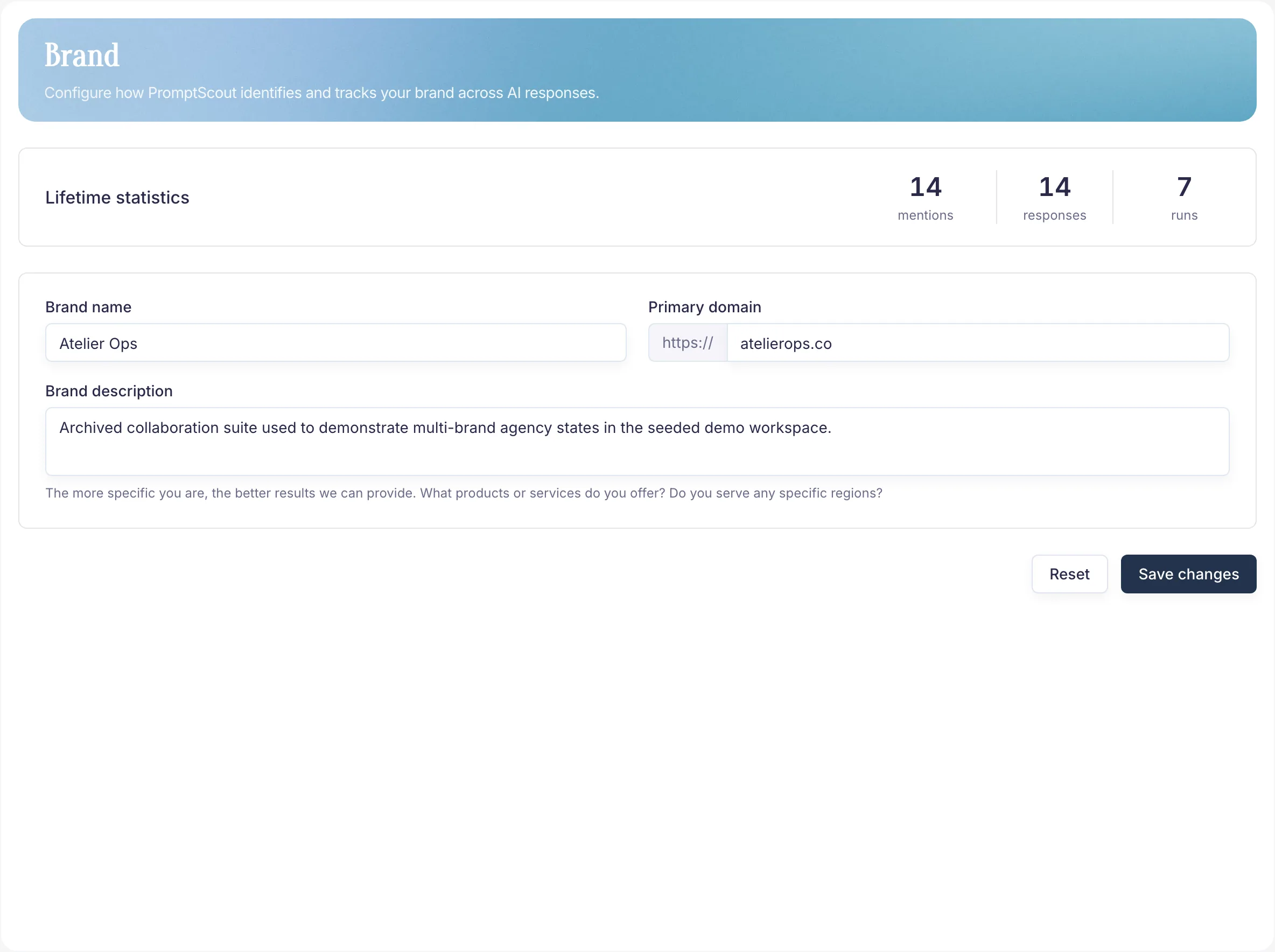Screen dimensions: 1275x952
Task: Click the Brand description field label
Action: (109, 391)
